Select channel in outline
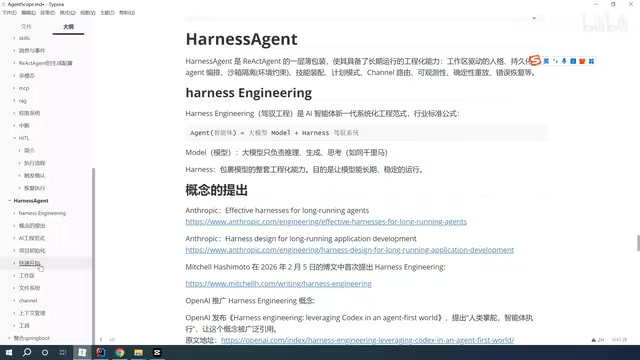 (28, 300)
